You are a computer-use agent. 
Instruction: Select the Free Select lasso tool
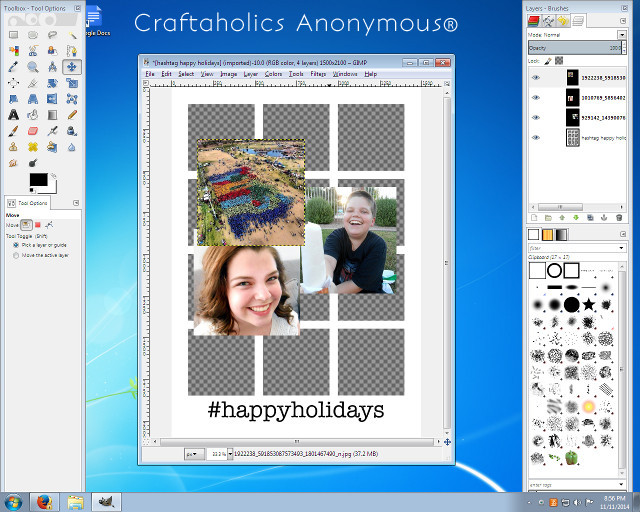pyautogui.click(x=52, y=35)
